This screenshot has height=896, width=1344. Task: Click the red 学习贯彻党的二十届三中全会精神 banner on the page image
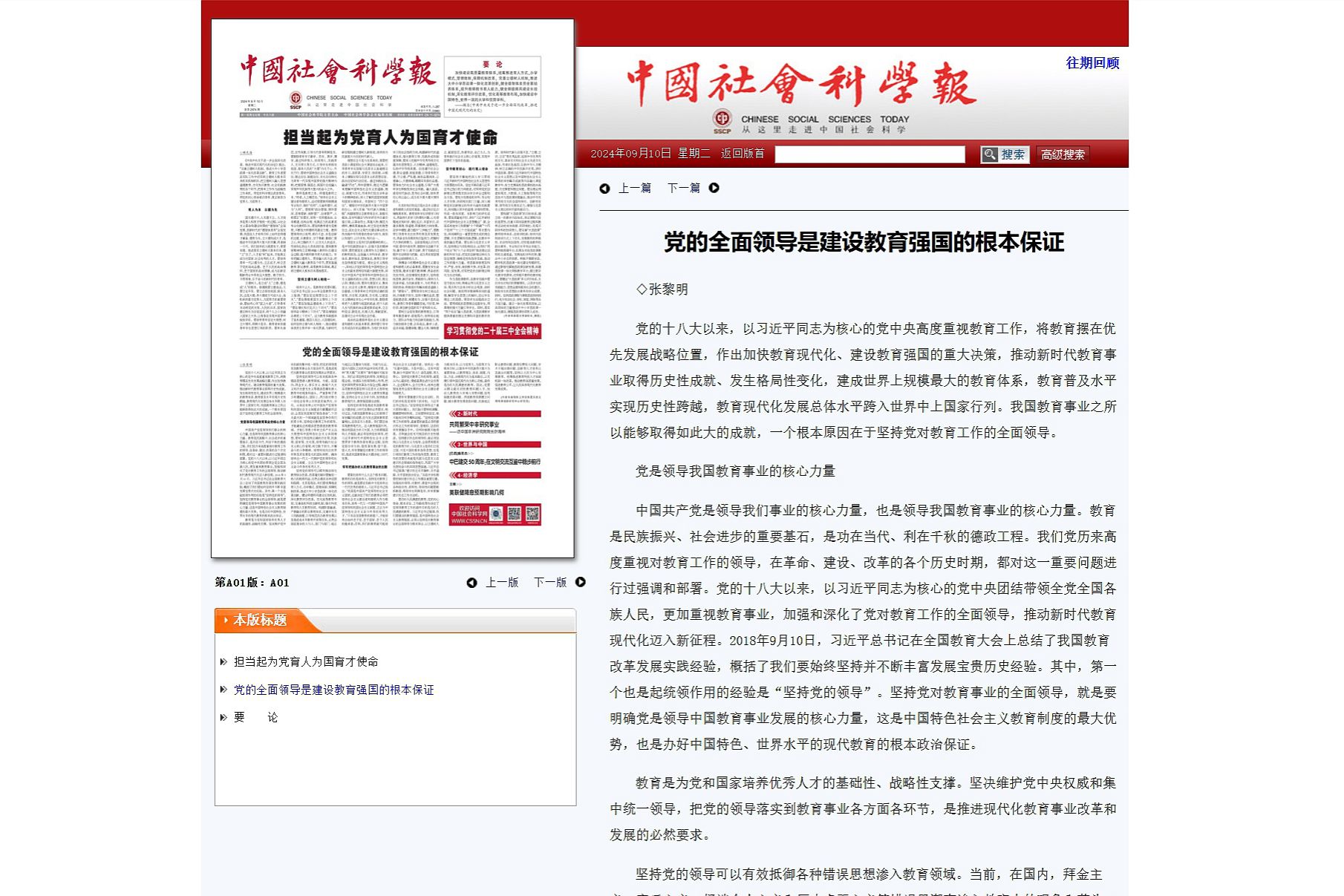pos(492,331)
